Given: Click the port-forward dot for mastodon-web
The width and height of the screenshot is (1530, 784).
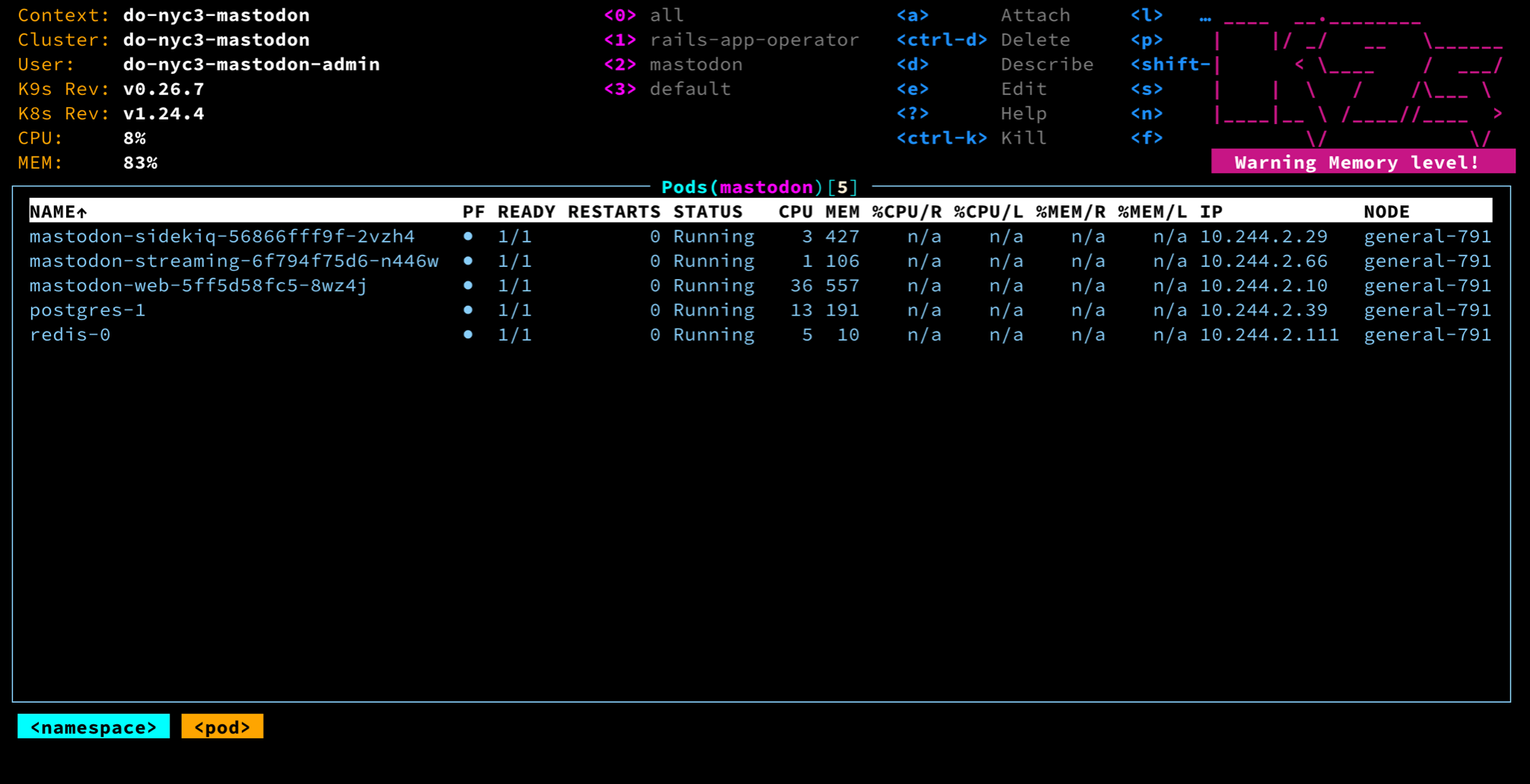Looking at the screenshot, I should (468, 286).
